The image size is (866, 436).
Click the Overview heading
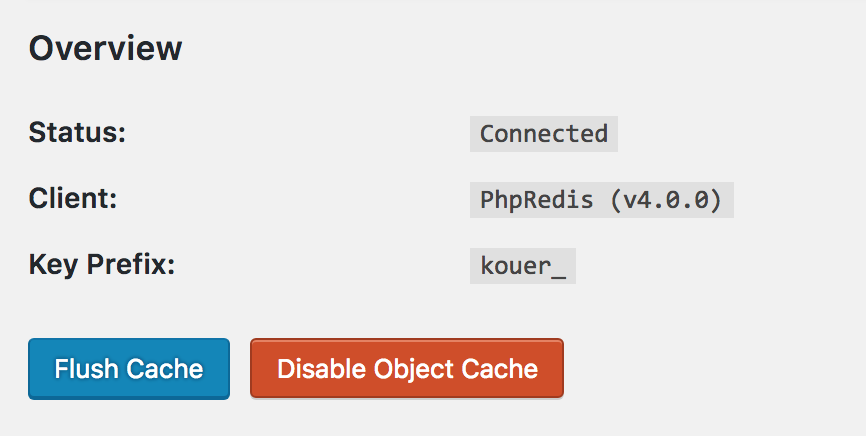point(105,48)
